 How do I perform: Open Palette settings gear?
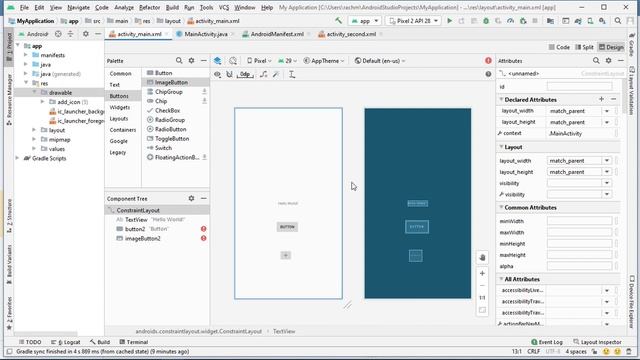[191, 60]
